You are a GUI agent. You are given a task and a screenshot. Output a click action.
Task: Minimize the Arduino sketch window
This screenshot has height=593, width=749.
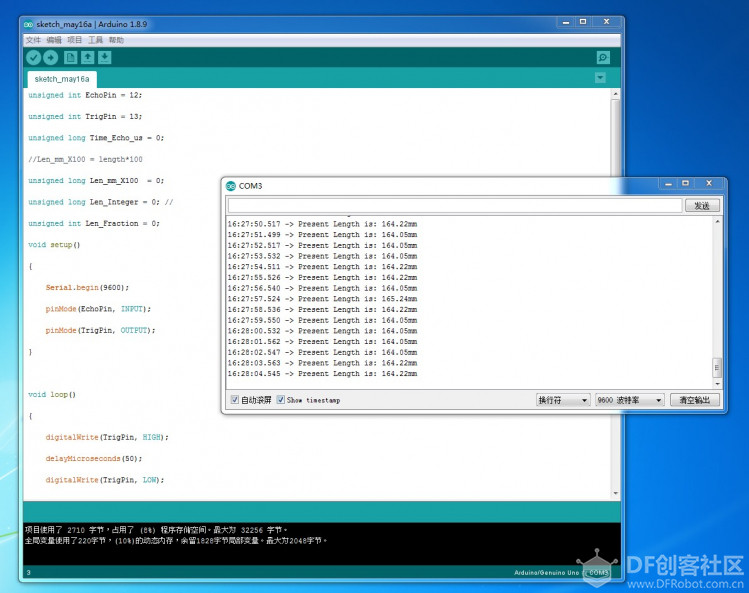tap(566, 22)
